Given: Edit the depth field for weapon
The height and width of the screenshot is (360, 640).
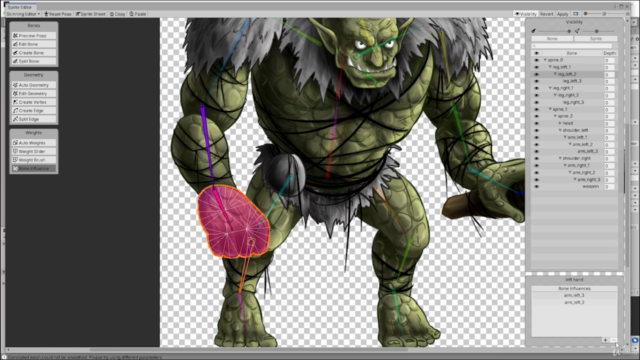Looking at the screenshot, I should [x=609, y=187].
